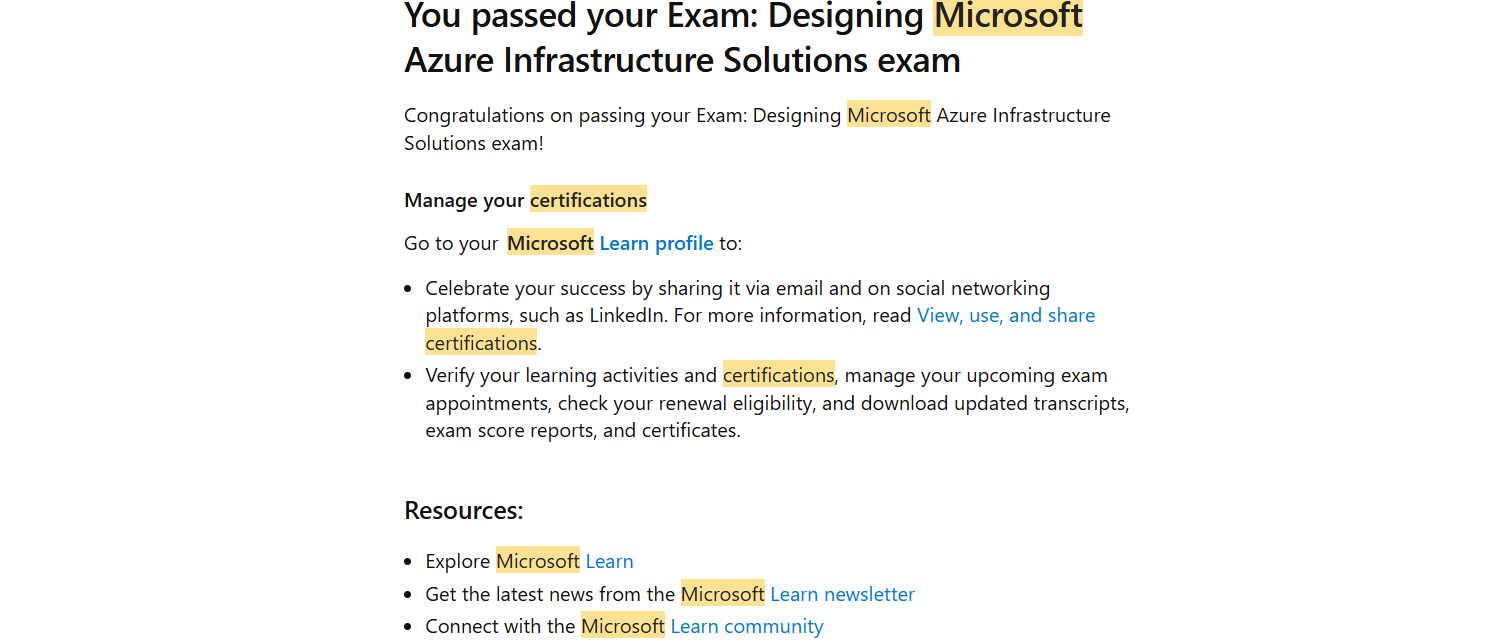Click highlighted "Microsoft" before Learn profile
This screenshot has width=1487, height=643.
tap(550, 243)
